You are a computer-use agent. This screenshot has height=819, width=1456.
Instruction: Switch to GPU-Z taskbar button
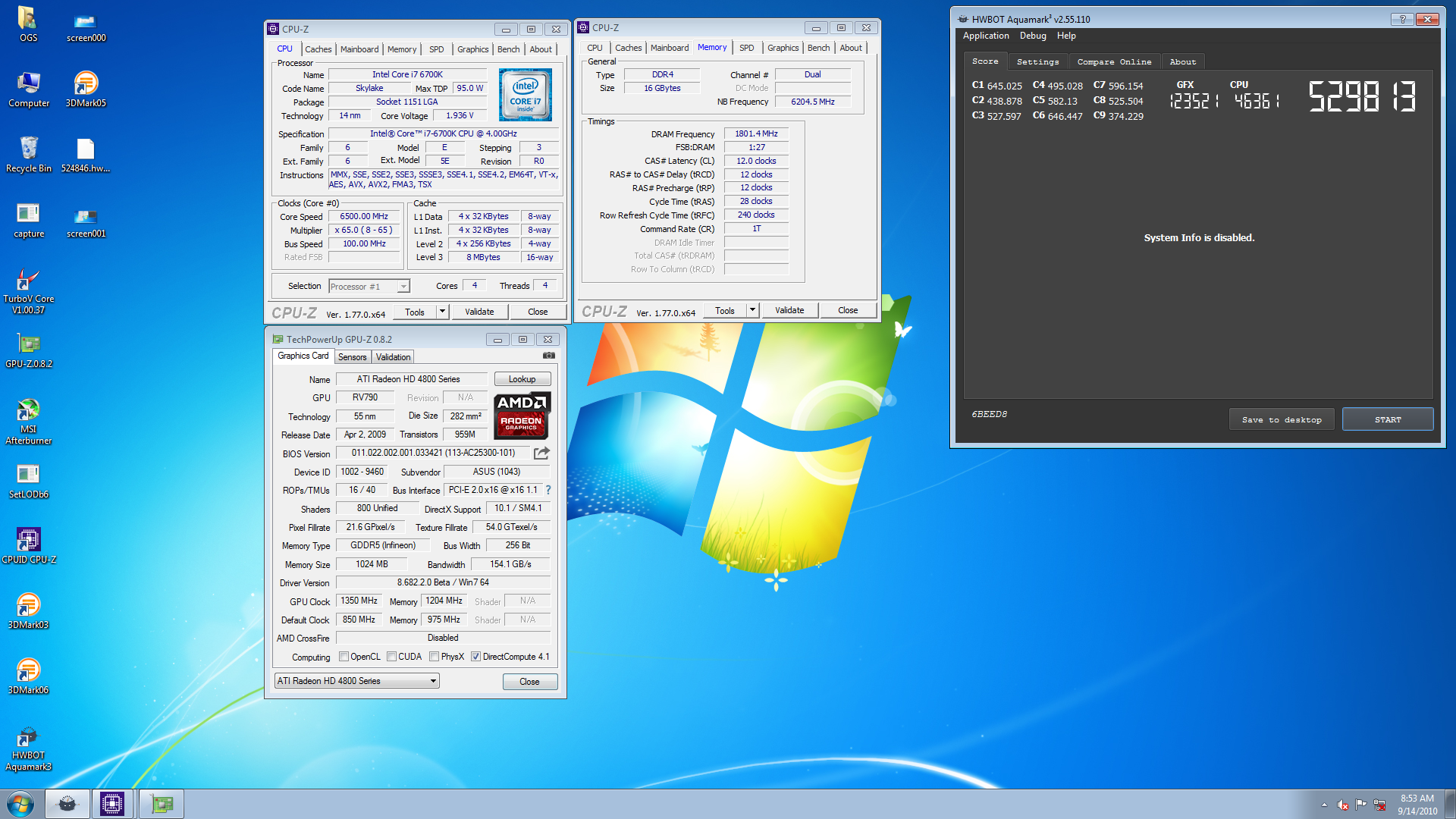tap(161, 804)
